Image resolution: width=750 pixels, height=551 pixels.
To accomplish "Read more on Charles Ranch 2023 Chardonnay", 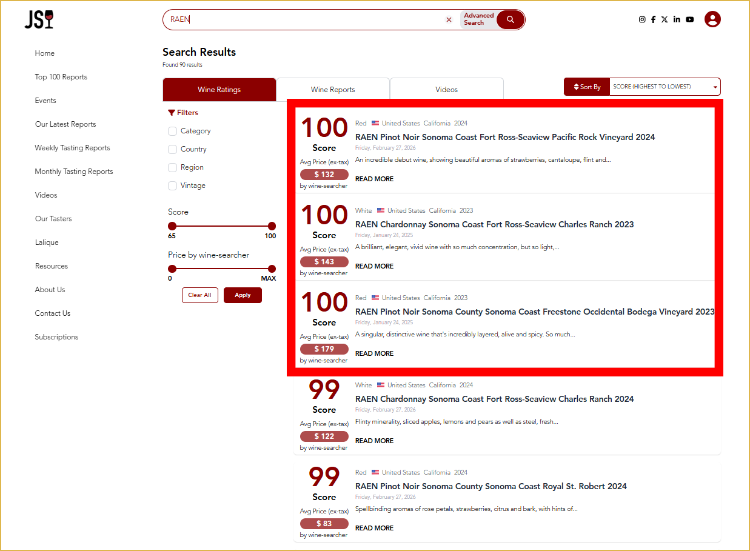I will pos(374,266).
